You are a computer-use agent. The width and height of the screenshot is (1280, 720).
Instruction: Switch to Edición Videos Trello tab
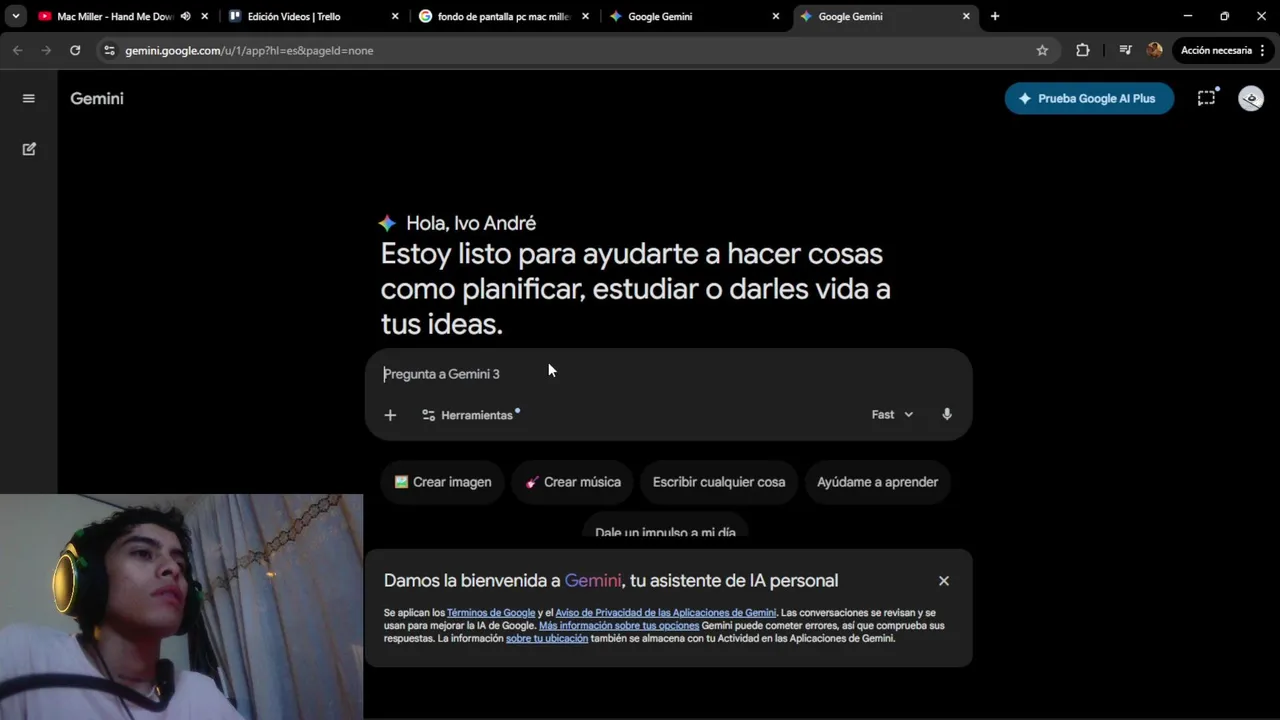(294, 16)
